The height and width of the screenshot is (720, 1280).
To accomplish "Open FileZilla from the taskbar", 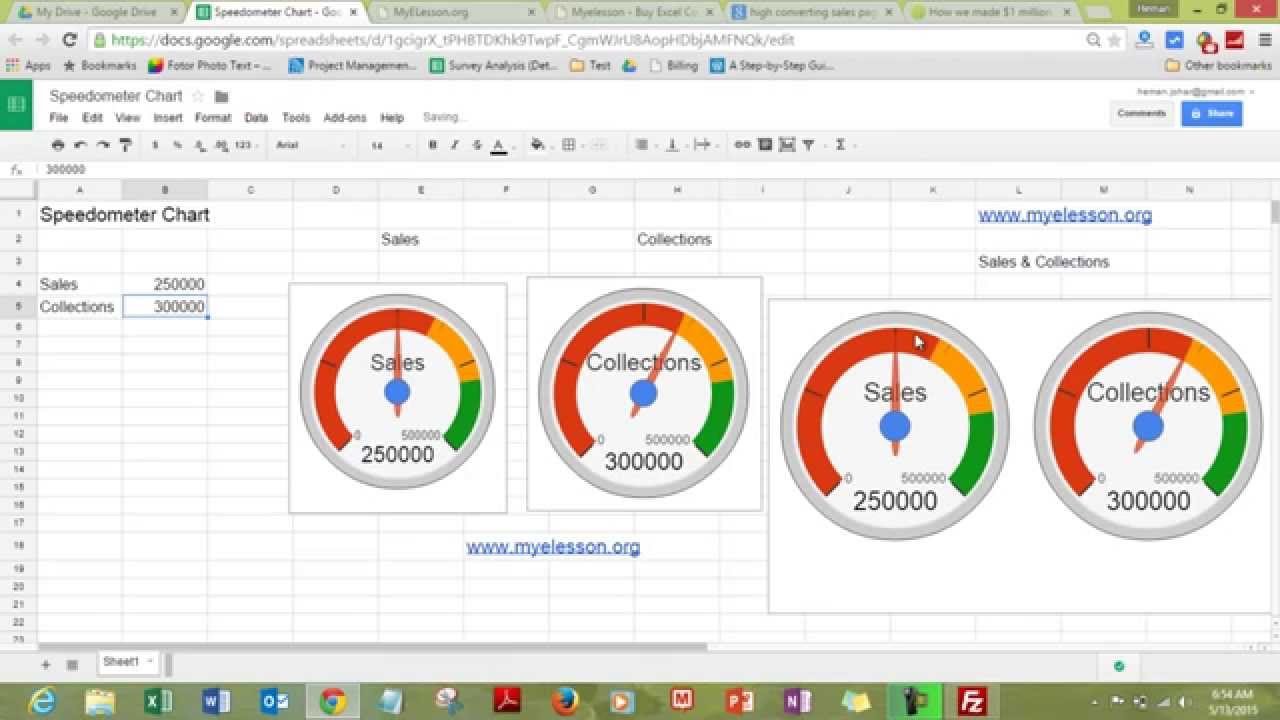I will click(x=972, y=701).
